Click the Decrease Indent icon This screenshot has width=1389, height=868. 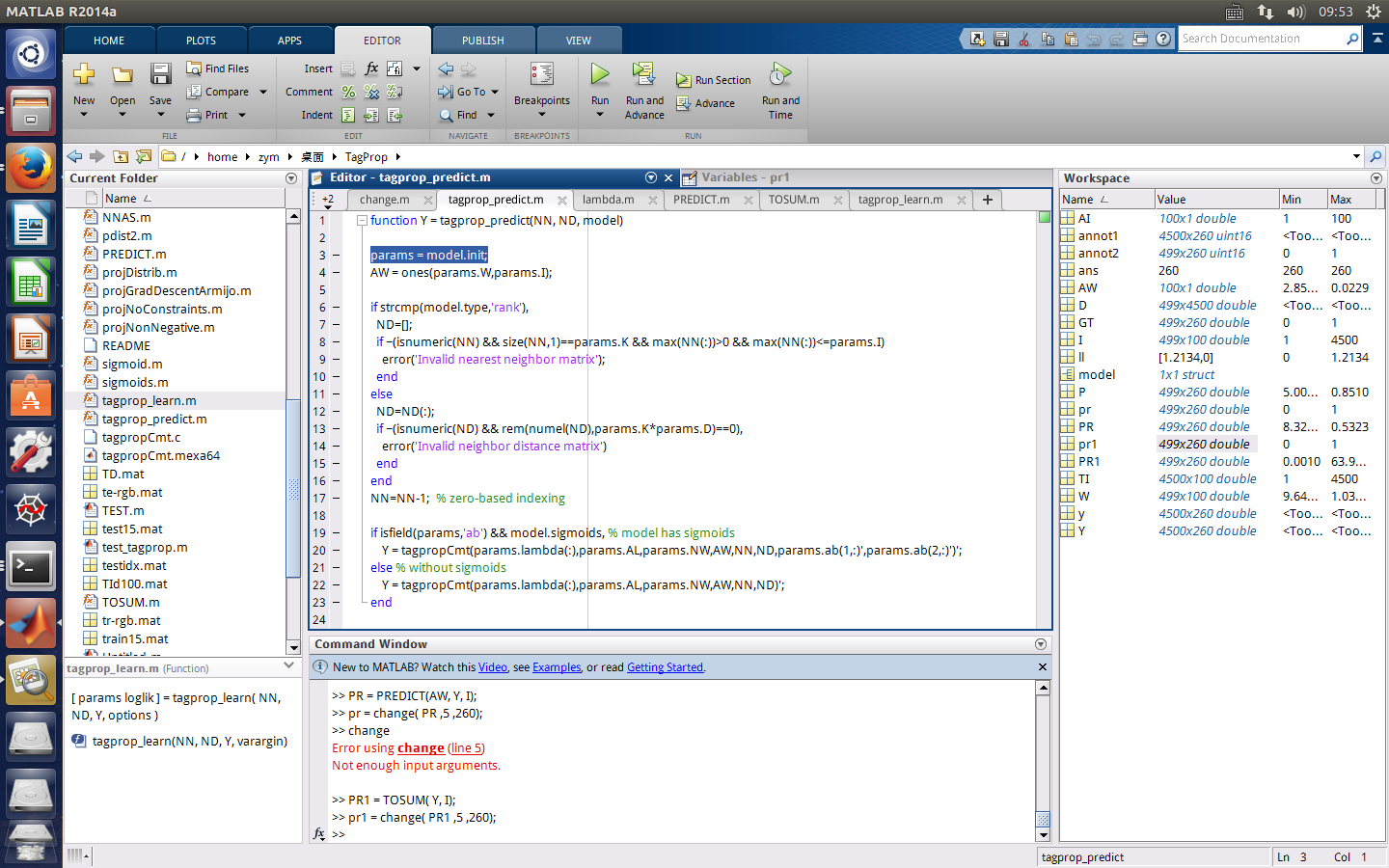[x=395, y=115]
